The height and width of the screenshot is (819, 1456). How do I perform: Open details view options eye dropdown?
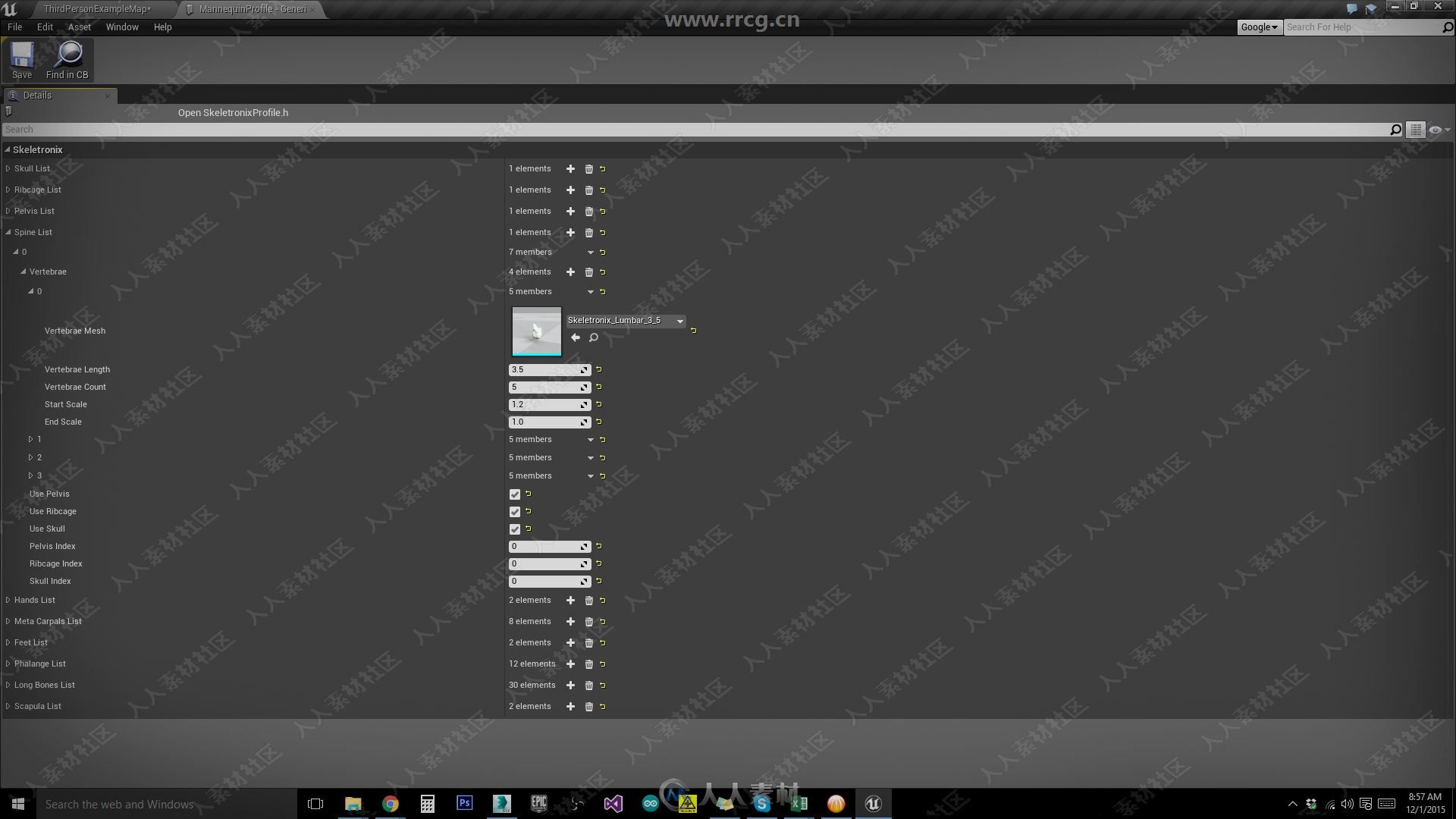point(1439,130)
